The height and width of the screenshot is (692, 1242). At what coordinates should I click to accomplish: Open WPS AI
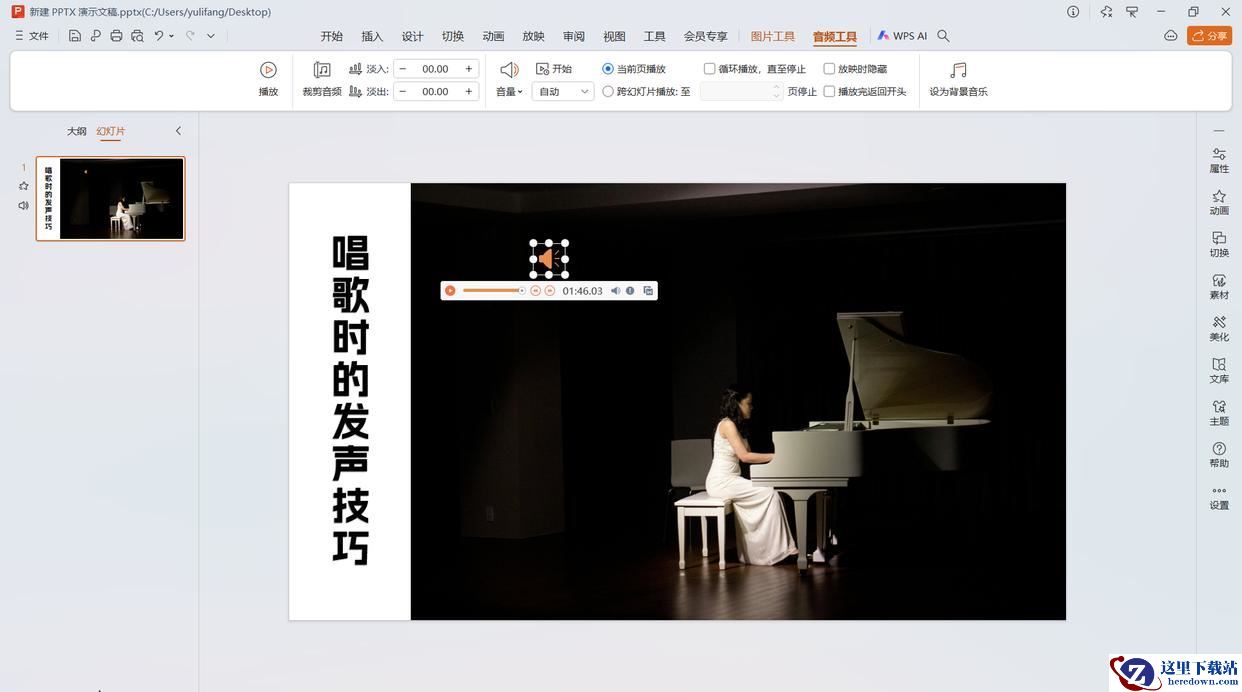(x=902, y=36)
